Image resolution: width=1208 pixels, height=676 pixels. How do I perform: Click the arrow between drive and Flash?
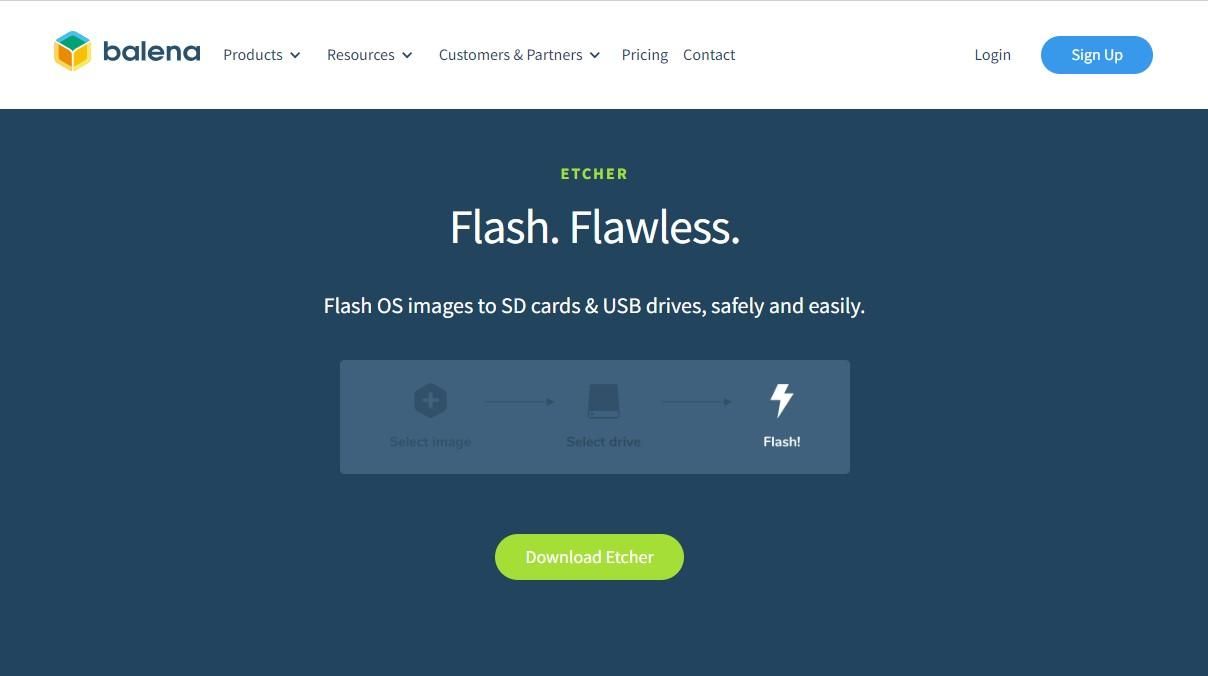point(696,402)
